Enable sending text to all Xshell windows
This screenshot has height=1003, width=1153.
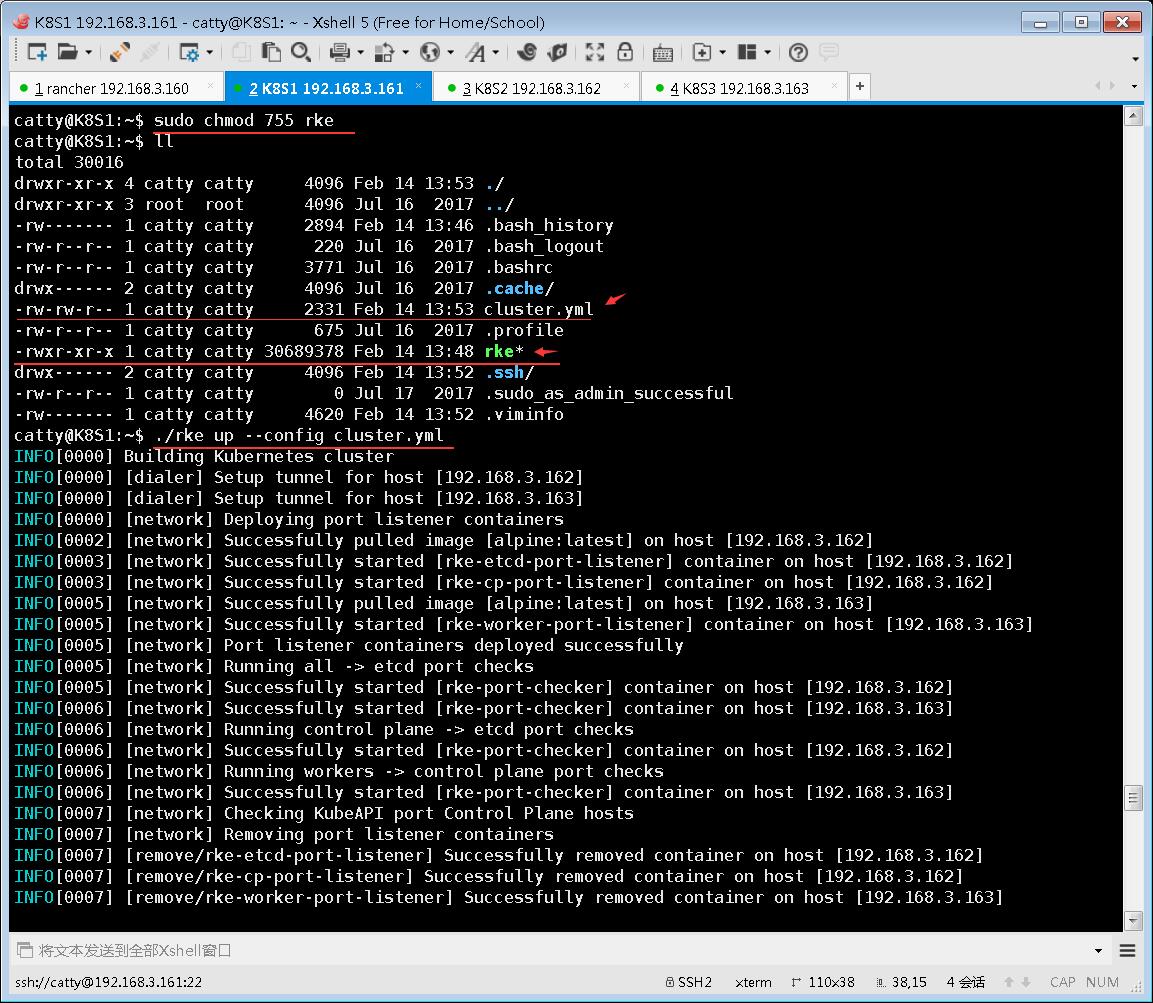click(28, 950)
